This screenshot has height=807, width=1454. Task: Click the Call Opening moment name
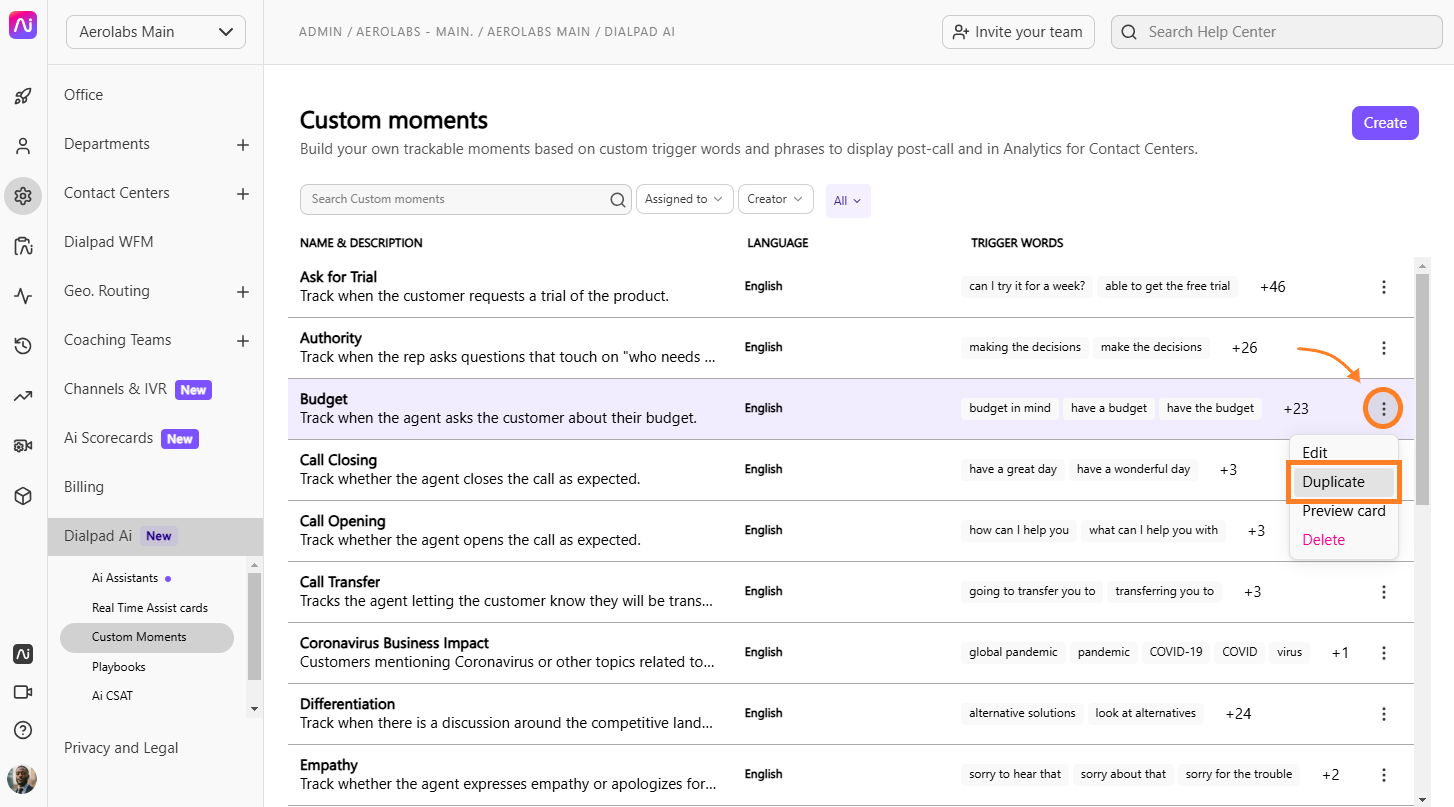tap(342, 521)
